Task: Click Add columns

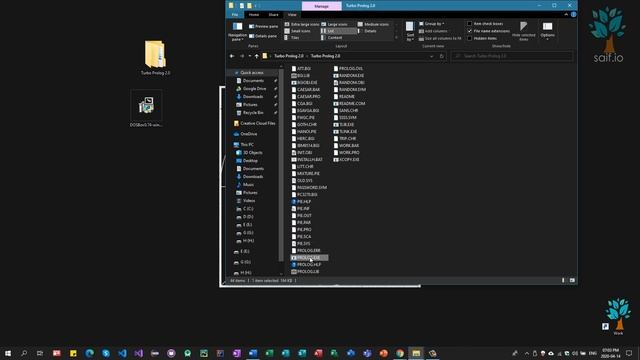Action: click(433, 31)
